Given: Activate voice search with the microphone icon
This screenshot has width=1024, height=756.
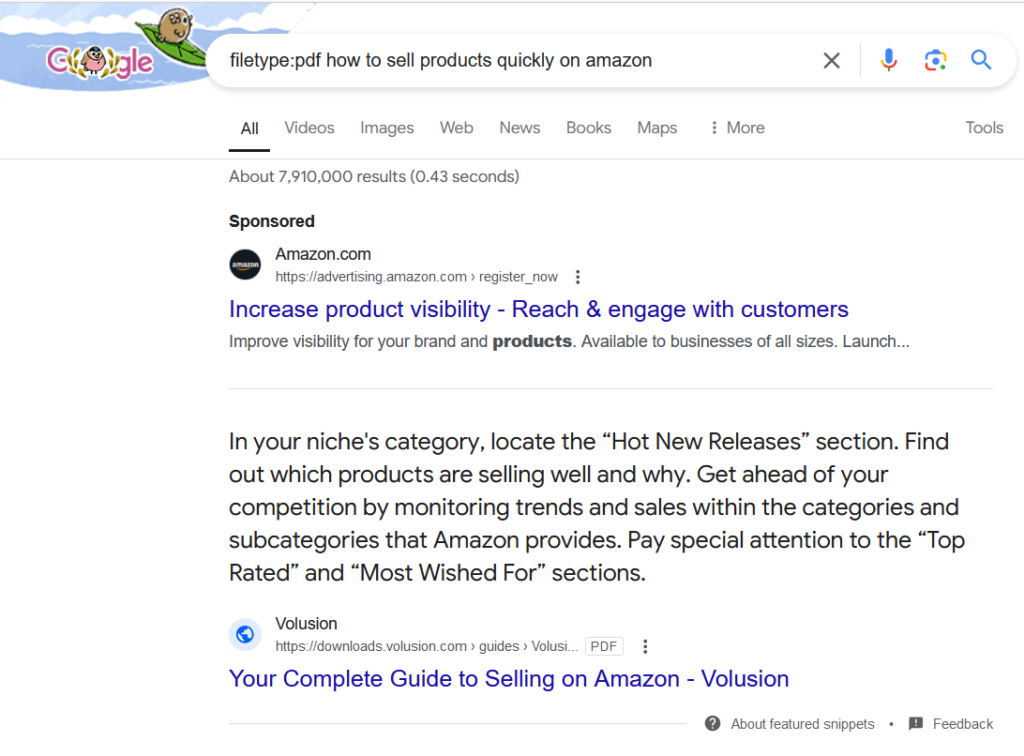Looking at the screenshot, I should point(889,60).
